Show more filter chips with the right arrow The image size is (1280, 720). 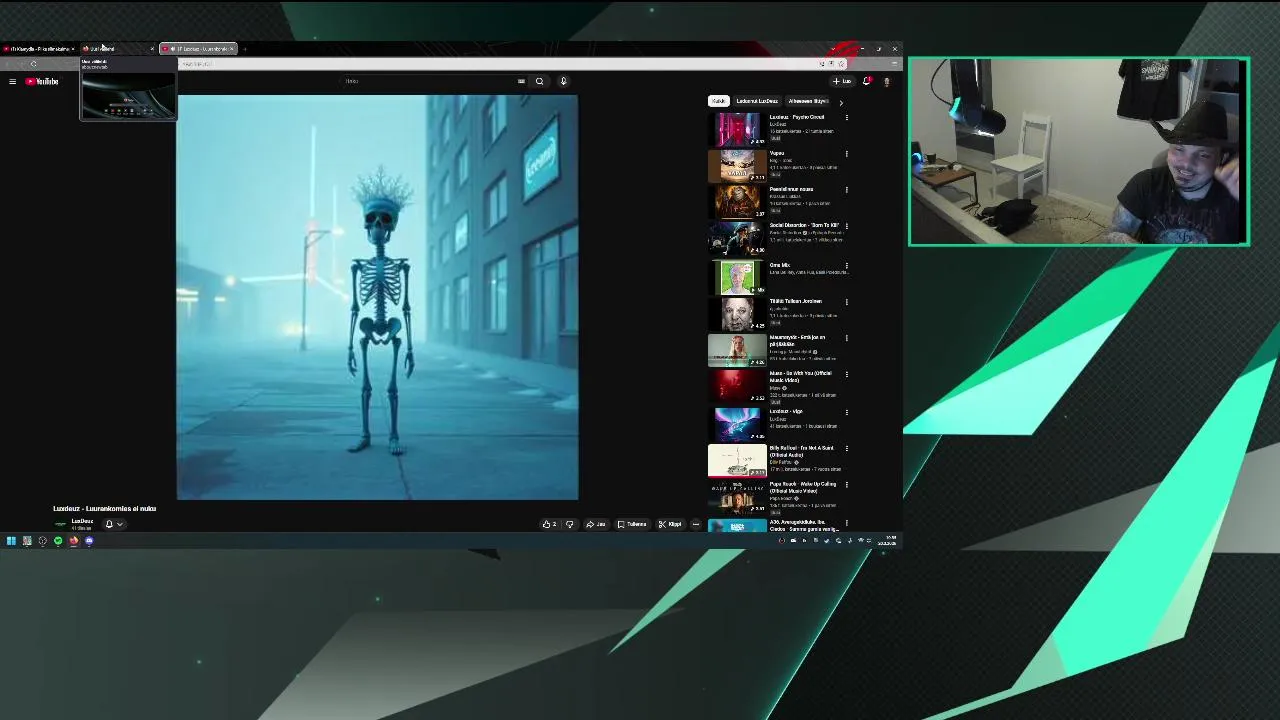click(840, 102)
